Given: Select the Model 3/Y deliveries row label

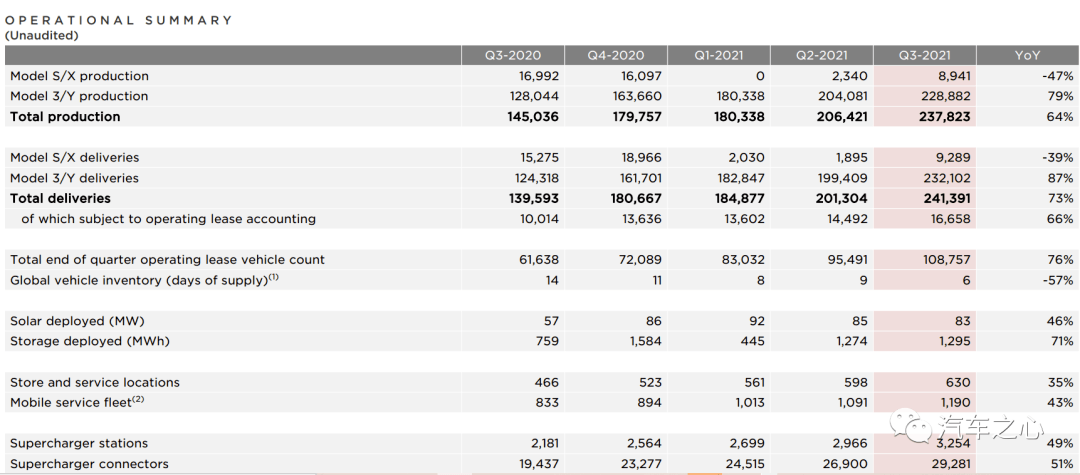Looking at the screenshot, I should click(x=74, y=178).
